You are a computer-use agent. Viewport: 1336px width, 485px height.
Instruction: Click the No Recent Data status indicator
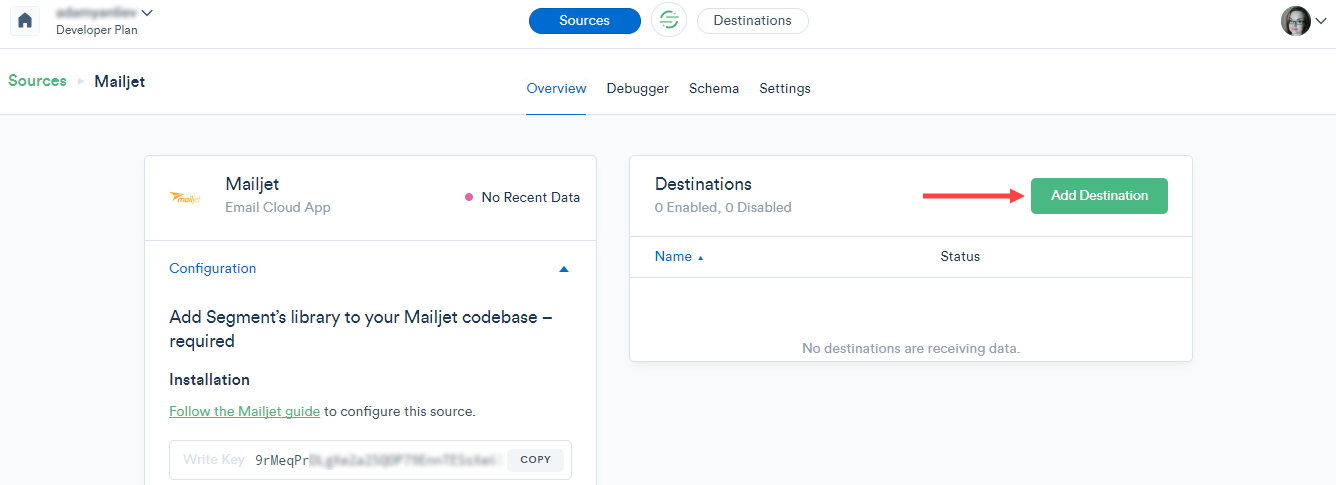(x=522, y=197)
